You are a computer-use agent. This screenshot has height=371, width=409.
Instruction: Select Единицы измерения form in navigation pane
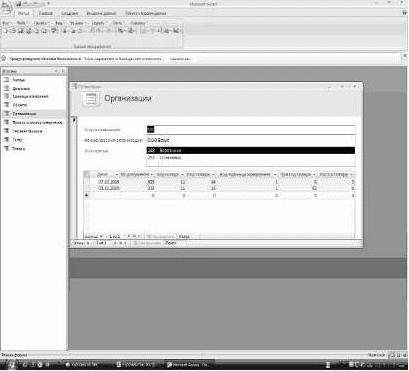coord(30,96)
